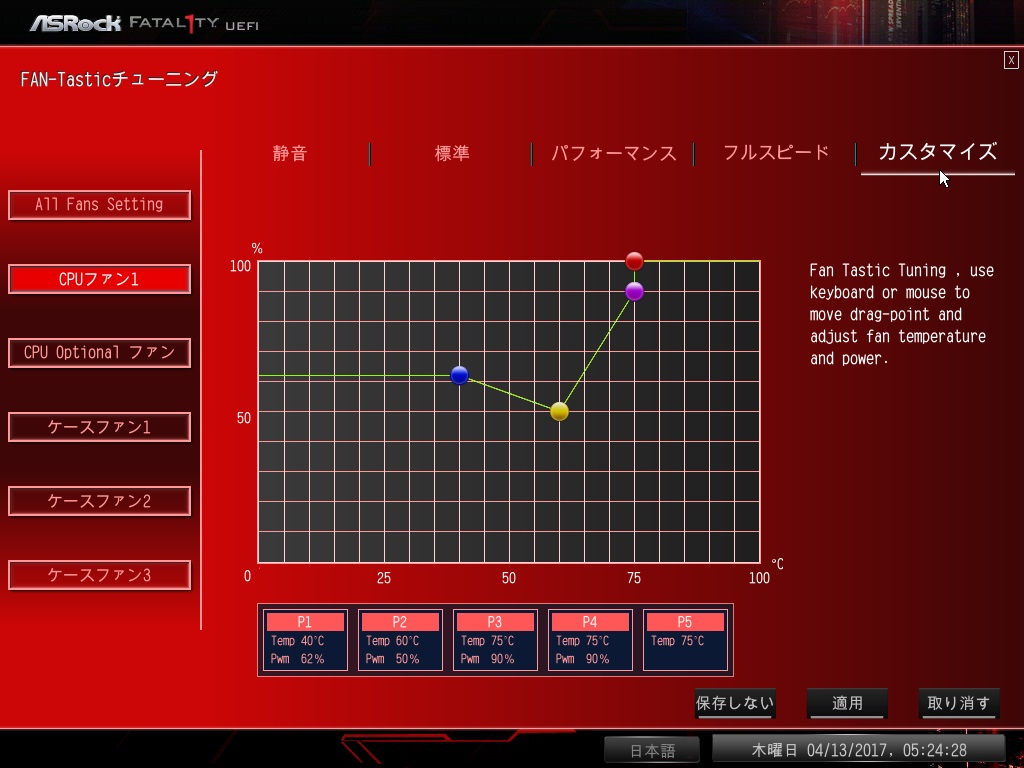Switch to the 標準 (Standard) tab
This screenshot has height=768, width=1024.
[452, 153]
